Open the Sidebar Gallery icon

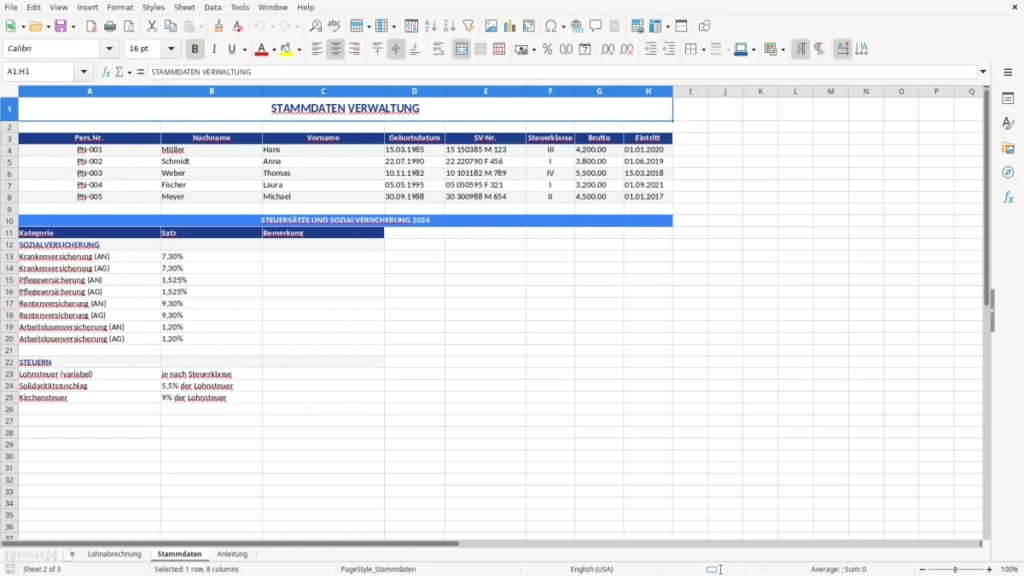tap(1008, 148)
